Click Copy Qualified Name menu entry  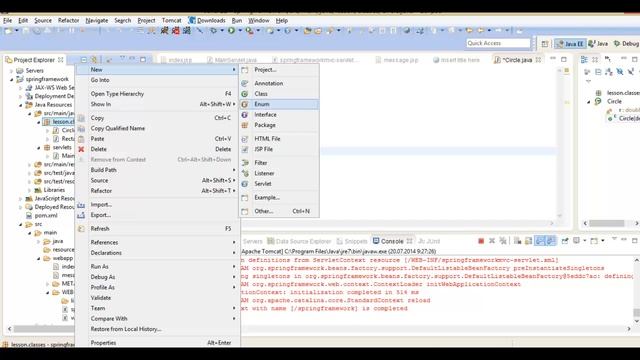tap(118, 129)
